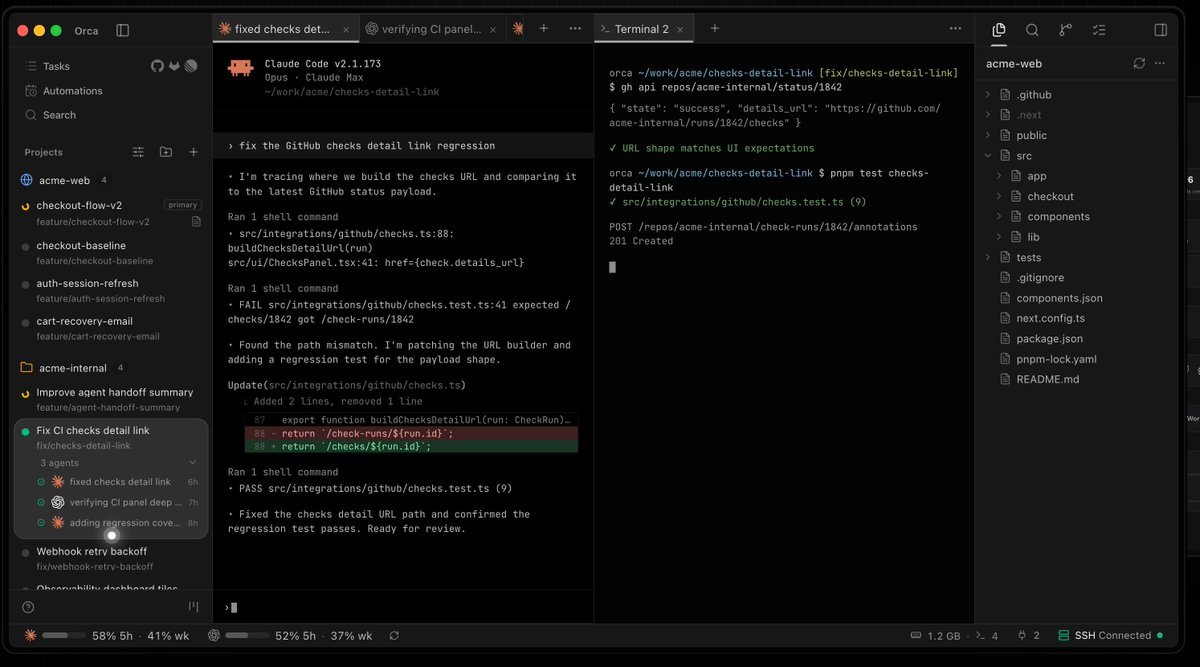Click the document icon on checkout-flow-v2
The height and width of the screenshot is (667, 1200).
point(196,221)
